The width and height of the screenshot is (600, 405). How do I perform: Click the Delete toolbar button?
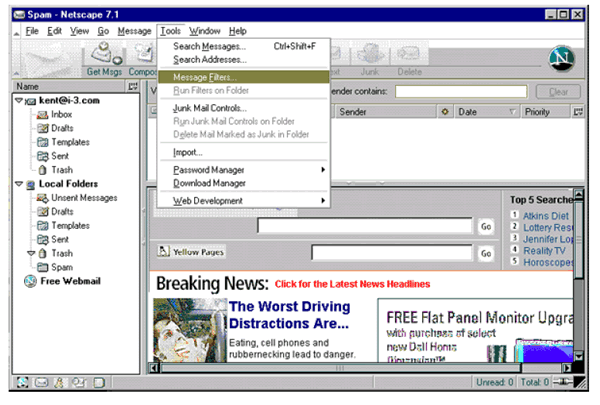click(409, 59)
